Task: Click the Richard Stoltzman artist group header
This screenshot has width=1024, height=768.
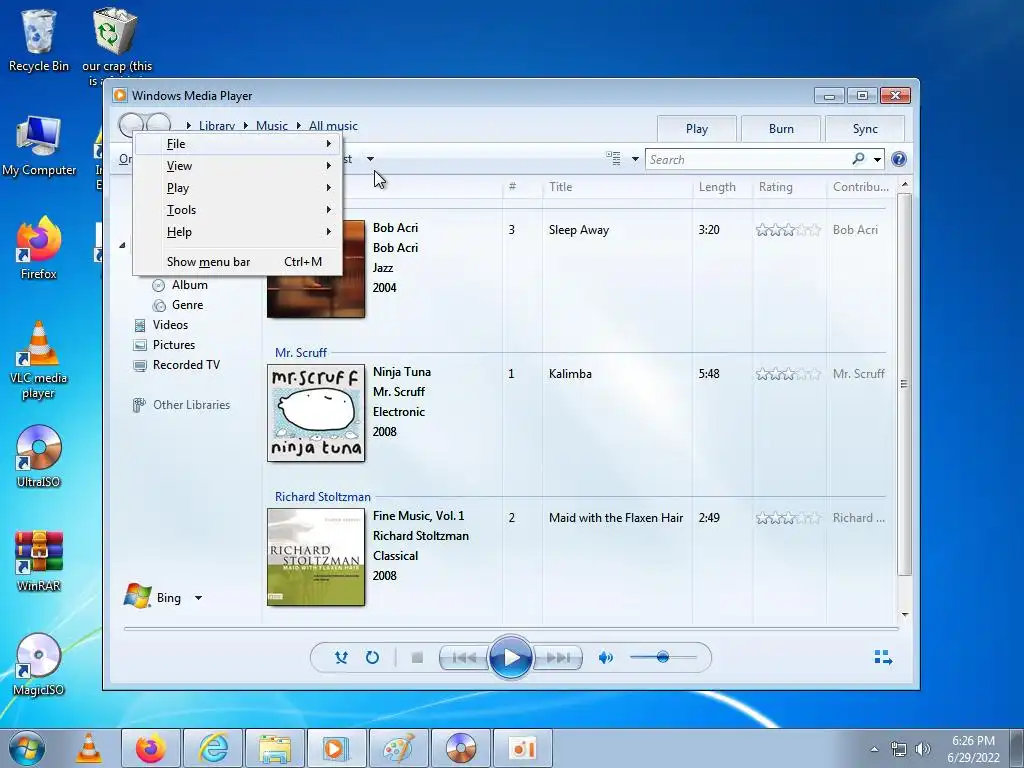Action: (x=323, y=497)
